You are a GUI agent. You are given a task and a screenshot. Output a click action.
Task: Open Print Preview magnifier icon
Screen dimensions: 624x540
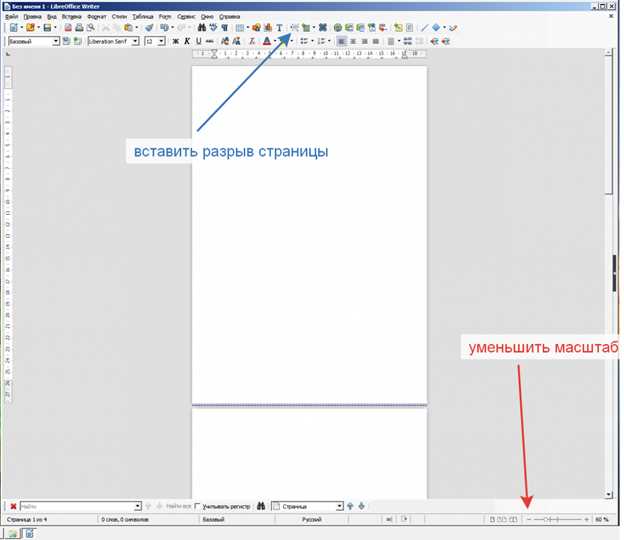tap(91, 28)
